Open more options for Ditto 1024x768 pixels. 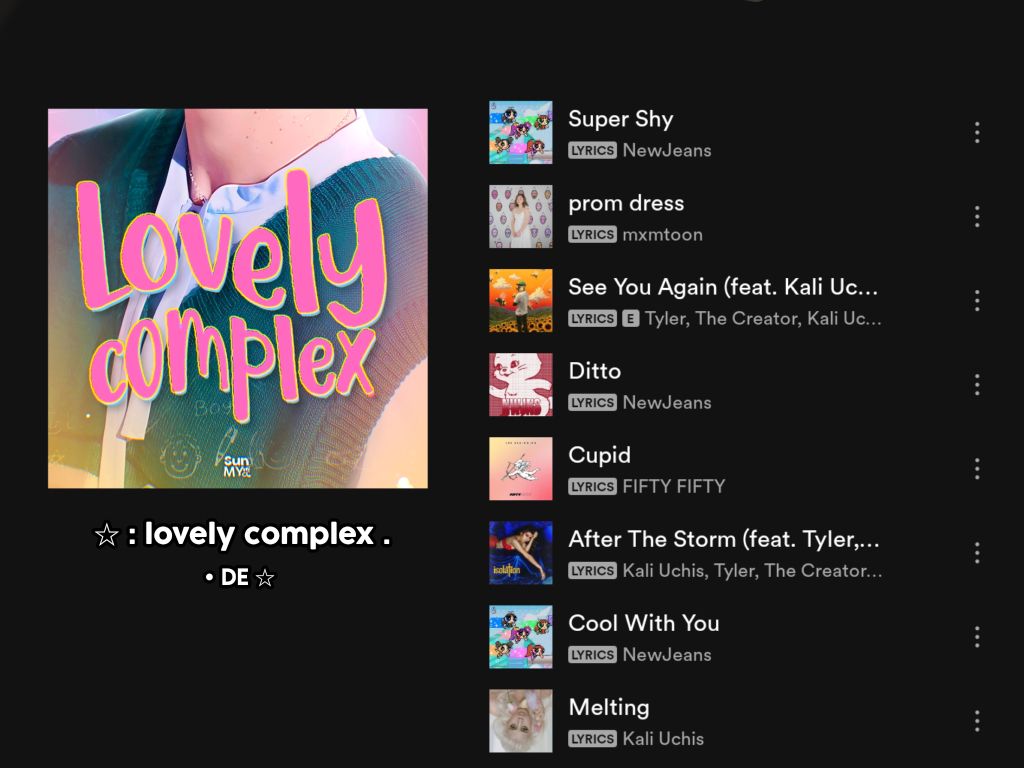tap(977, 385)
